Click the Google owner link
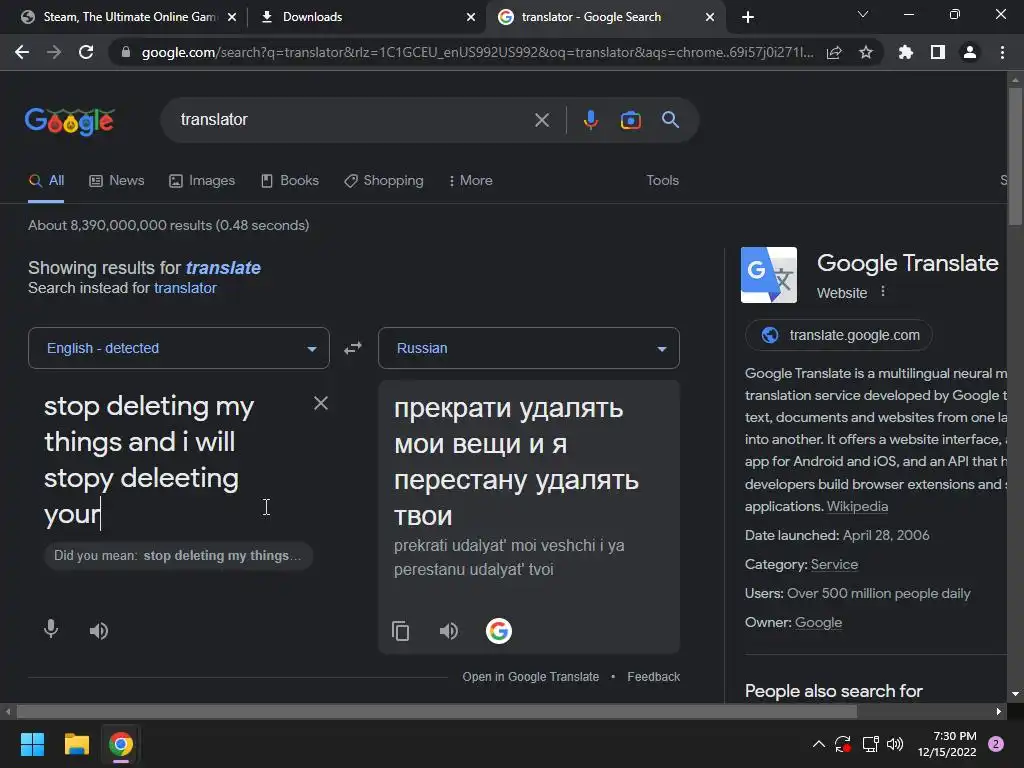 (818, 622)
